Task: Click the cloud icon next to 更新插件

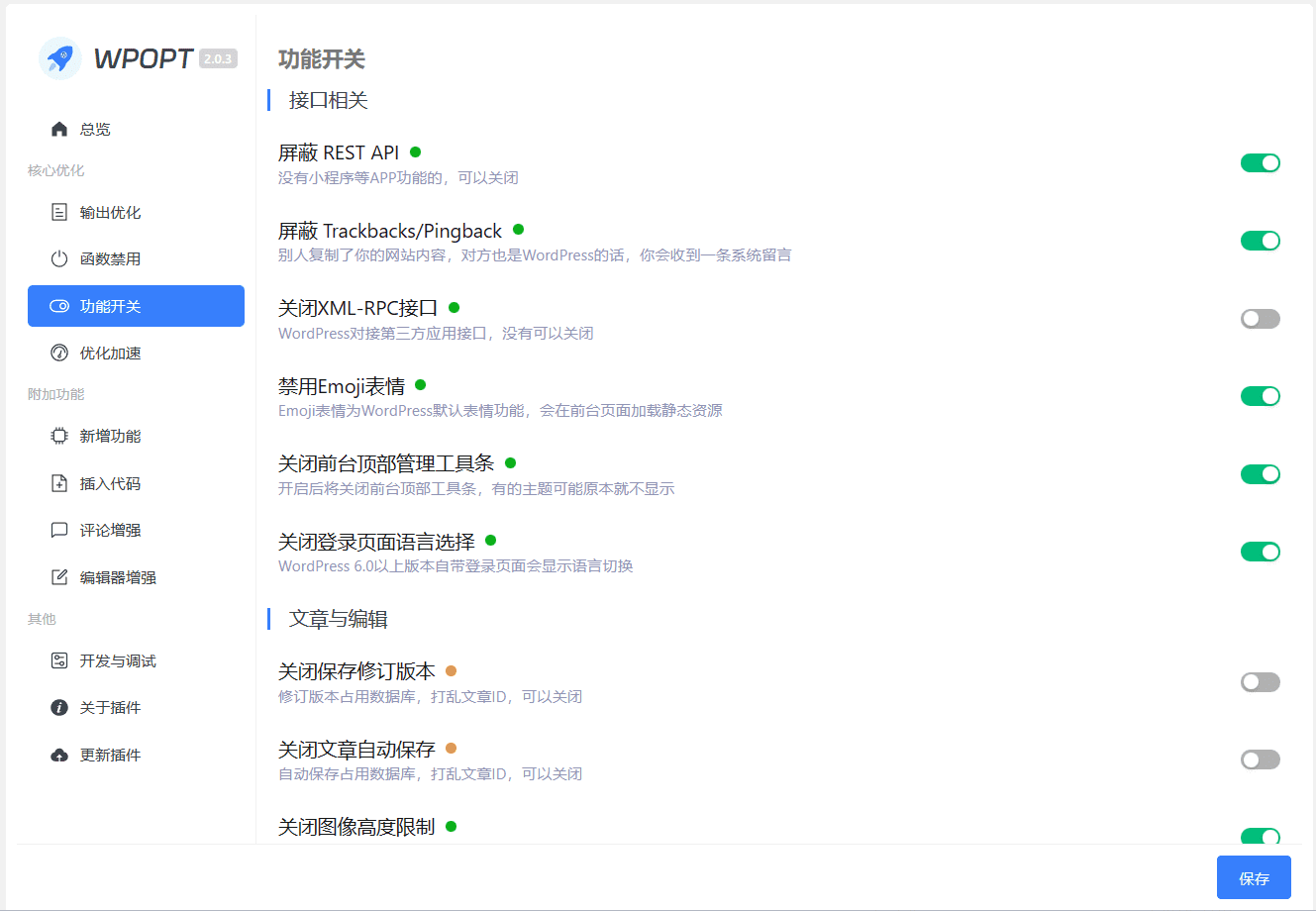Action: (x=59, y=754)
